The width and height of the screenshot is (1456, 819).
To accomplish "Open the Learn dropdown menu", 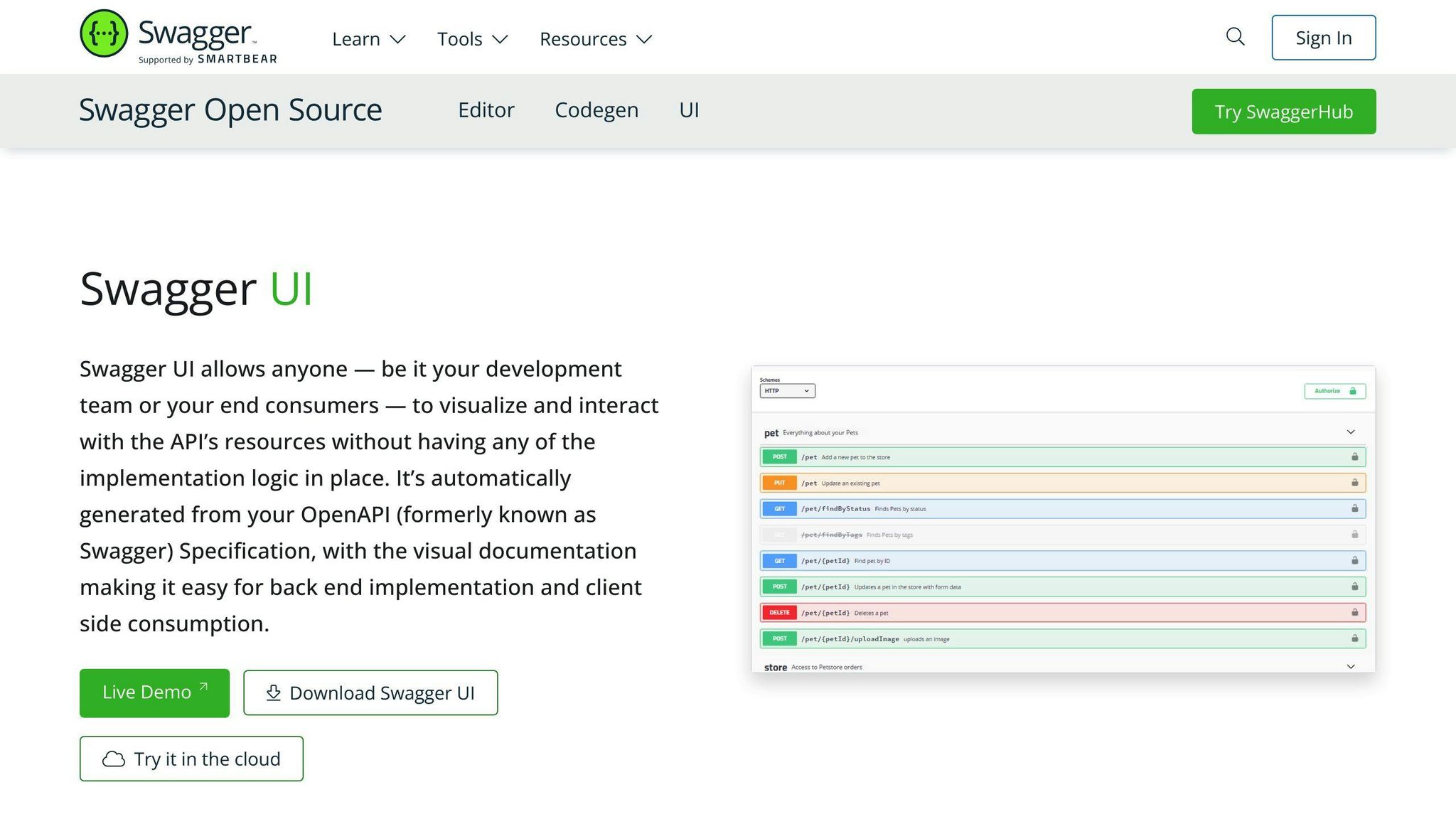I will [368, 39].
